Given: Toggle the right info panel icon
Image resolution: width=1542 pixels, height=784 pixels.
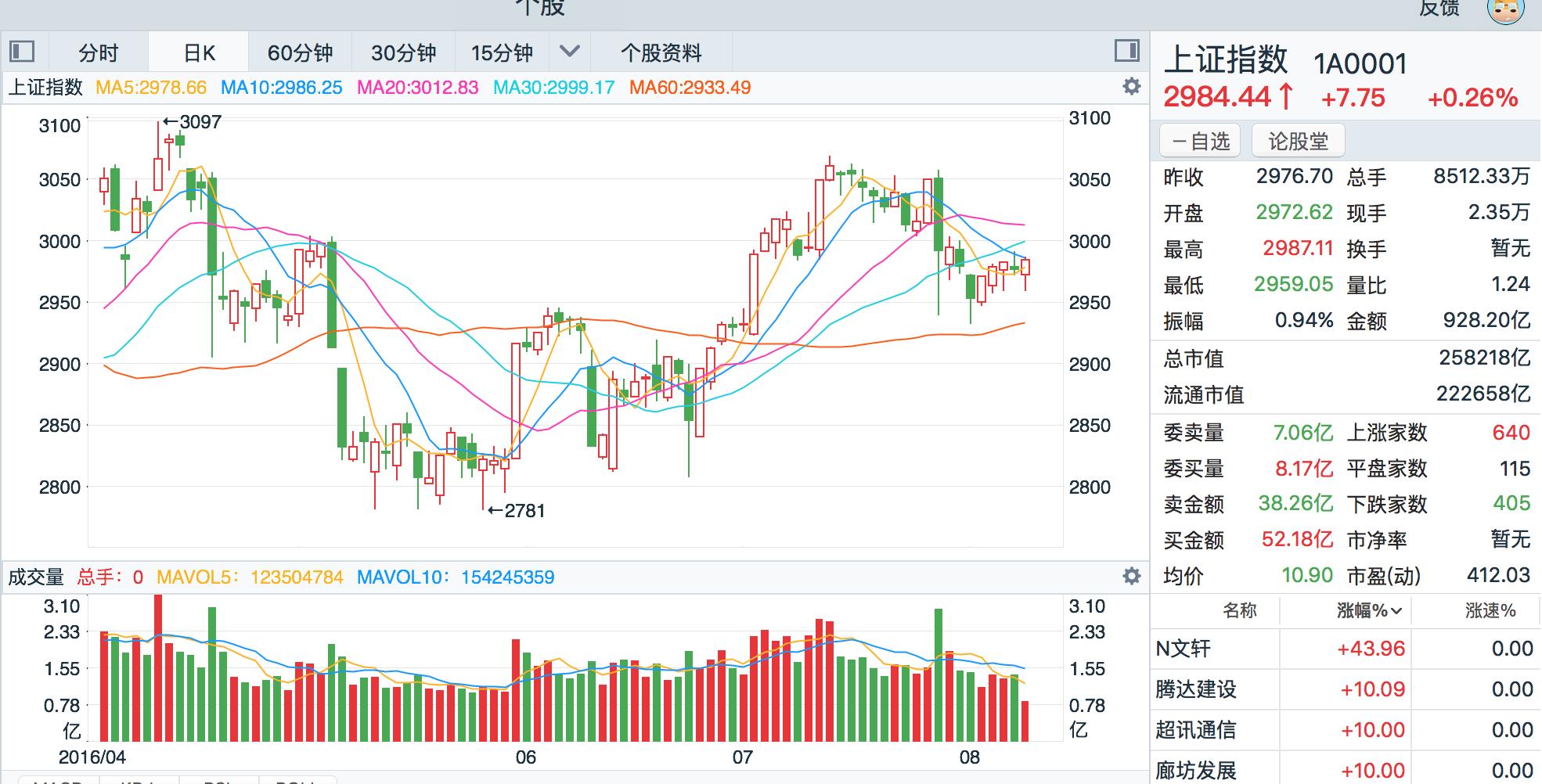Looking at the screenshot, I should point(1126,52).
